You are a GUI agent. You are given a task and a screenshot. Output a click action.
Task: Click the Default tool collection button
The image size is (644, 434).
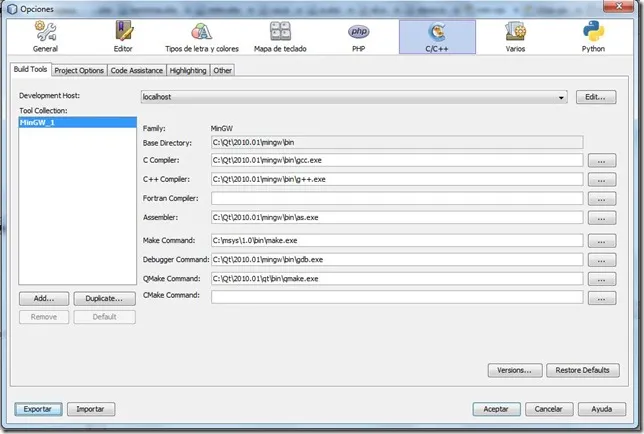point(104,317)
